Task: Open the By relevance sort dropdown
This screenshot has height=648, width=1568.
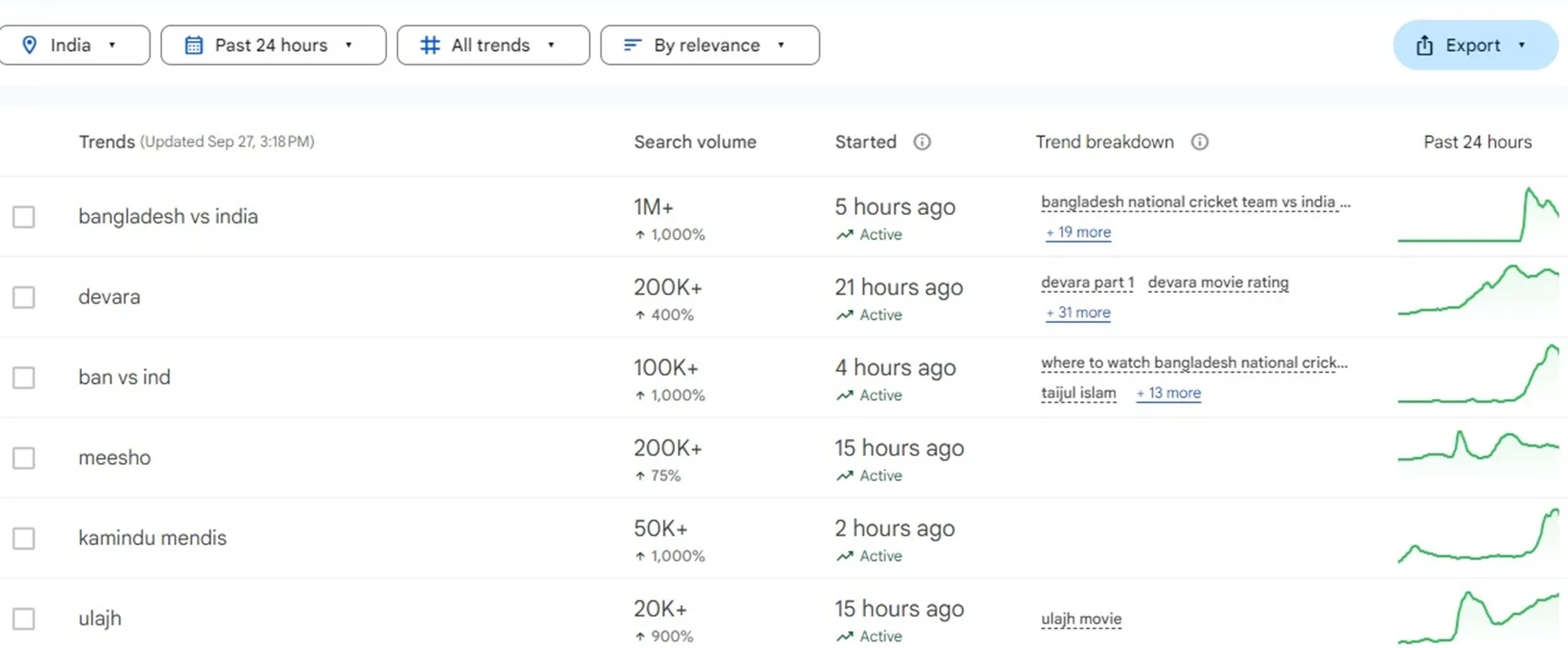Action: (x=709, y=45)
